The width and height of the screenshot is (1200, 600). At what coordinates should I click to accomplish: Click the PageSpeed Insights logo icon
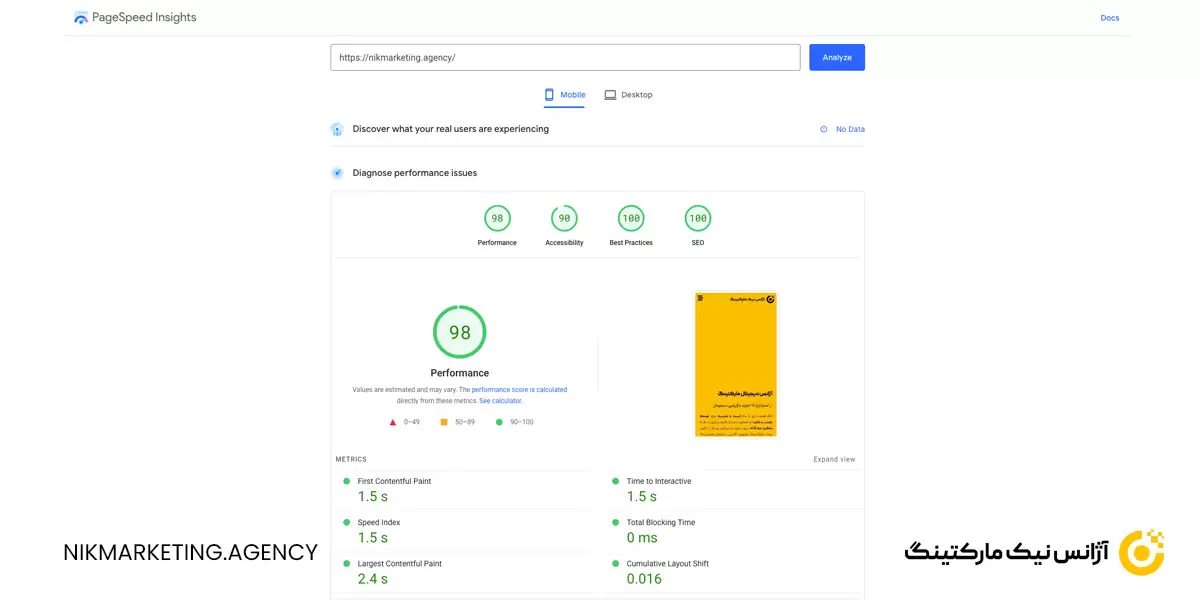click(x=81, y=18)
